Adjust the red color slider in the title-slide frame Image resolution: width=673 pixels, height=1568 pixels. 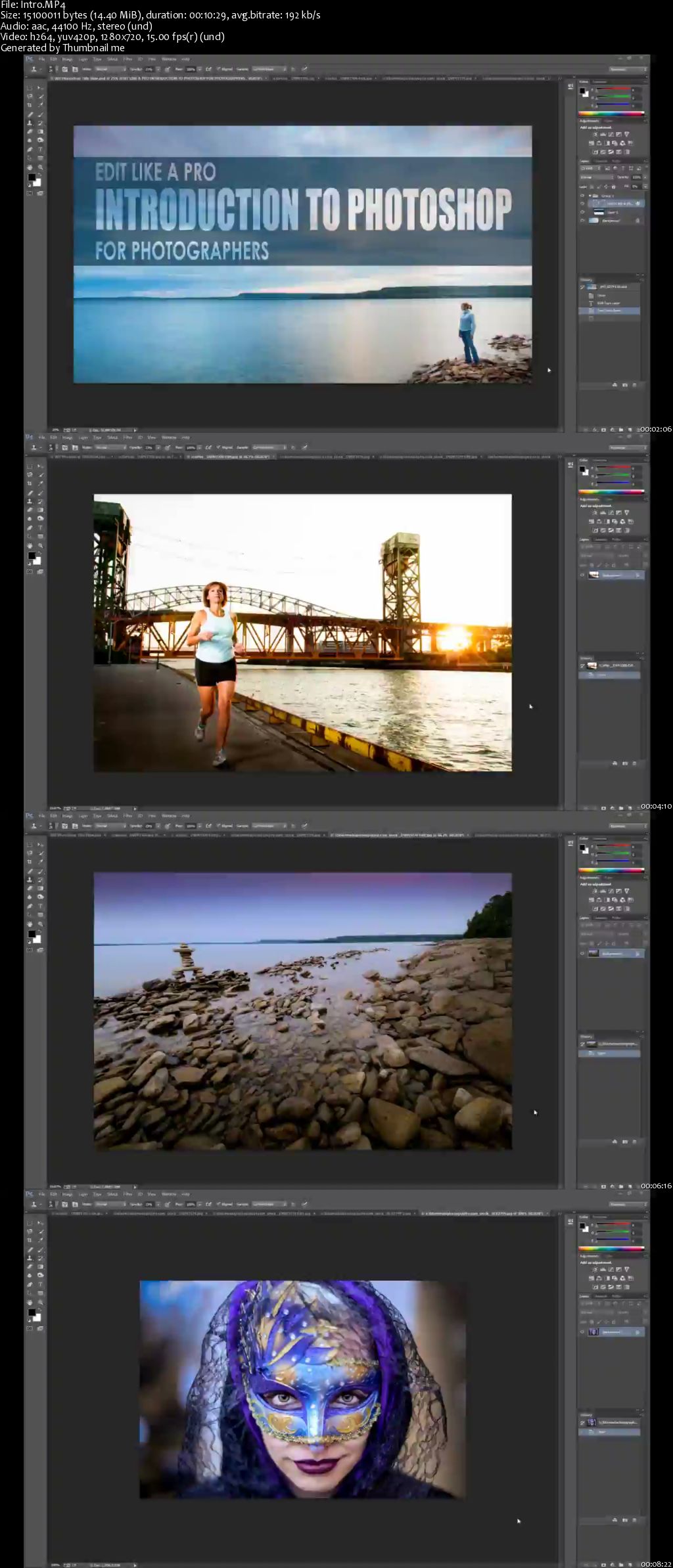point(614,89)
